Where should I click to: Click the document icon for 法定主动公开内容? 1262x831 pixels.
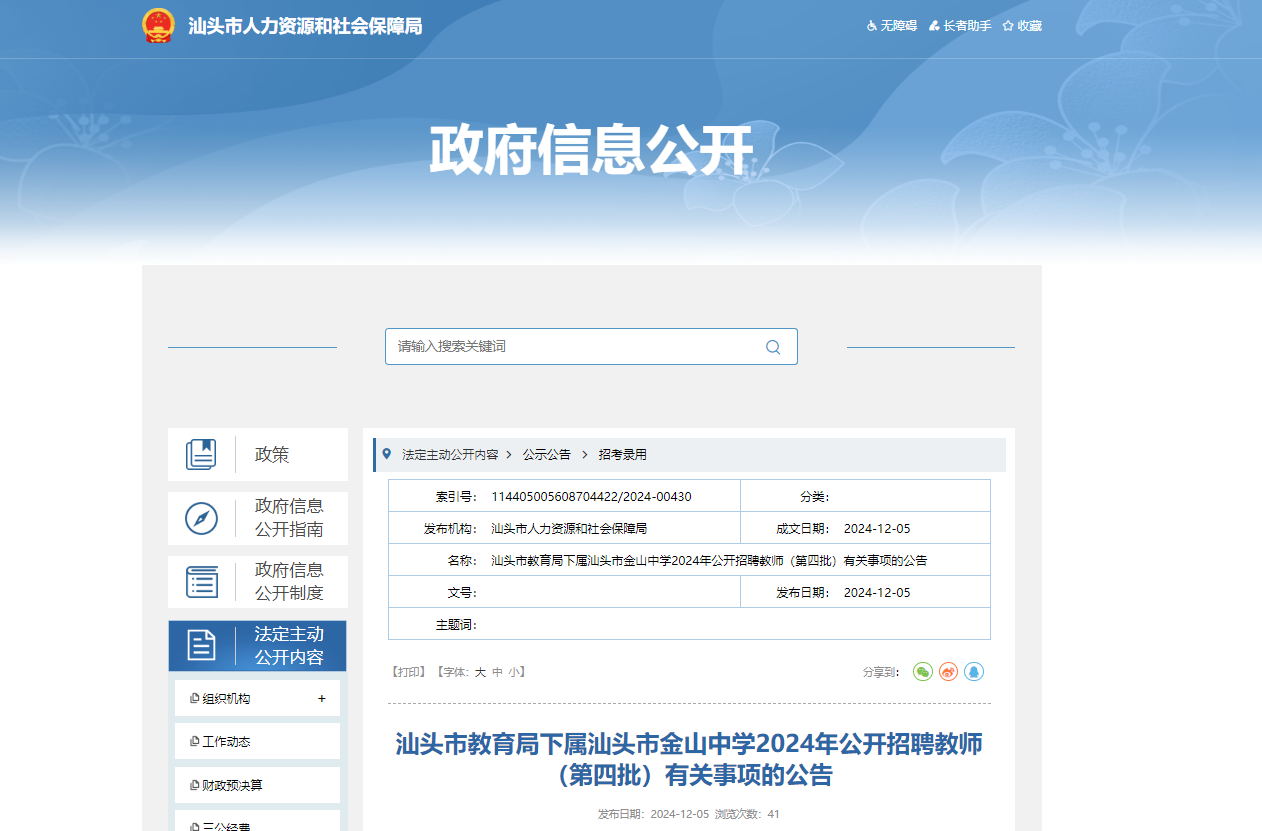coord(201,646)
